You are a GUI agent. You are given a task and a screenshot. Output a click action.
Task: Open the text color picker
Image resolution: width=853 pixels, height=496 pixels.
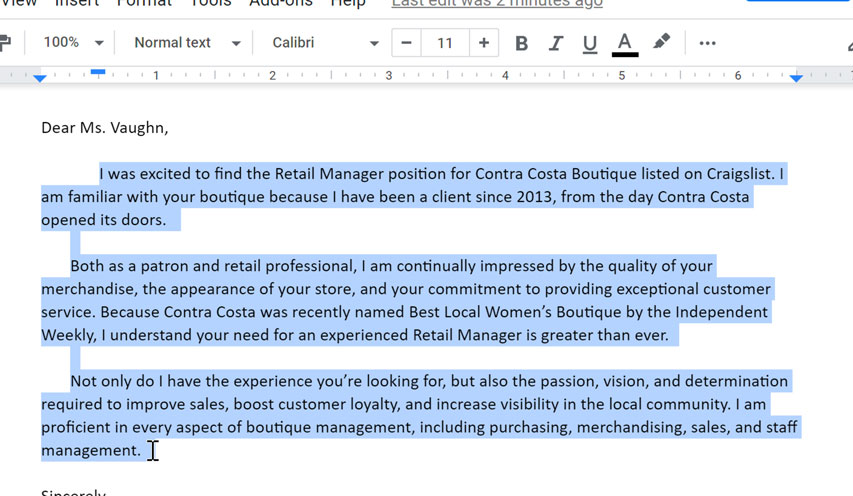pos(624,43)
